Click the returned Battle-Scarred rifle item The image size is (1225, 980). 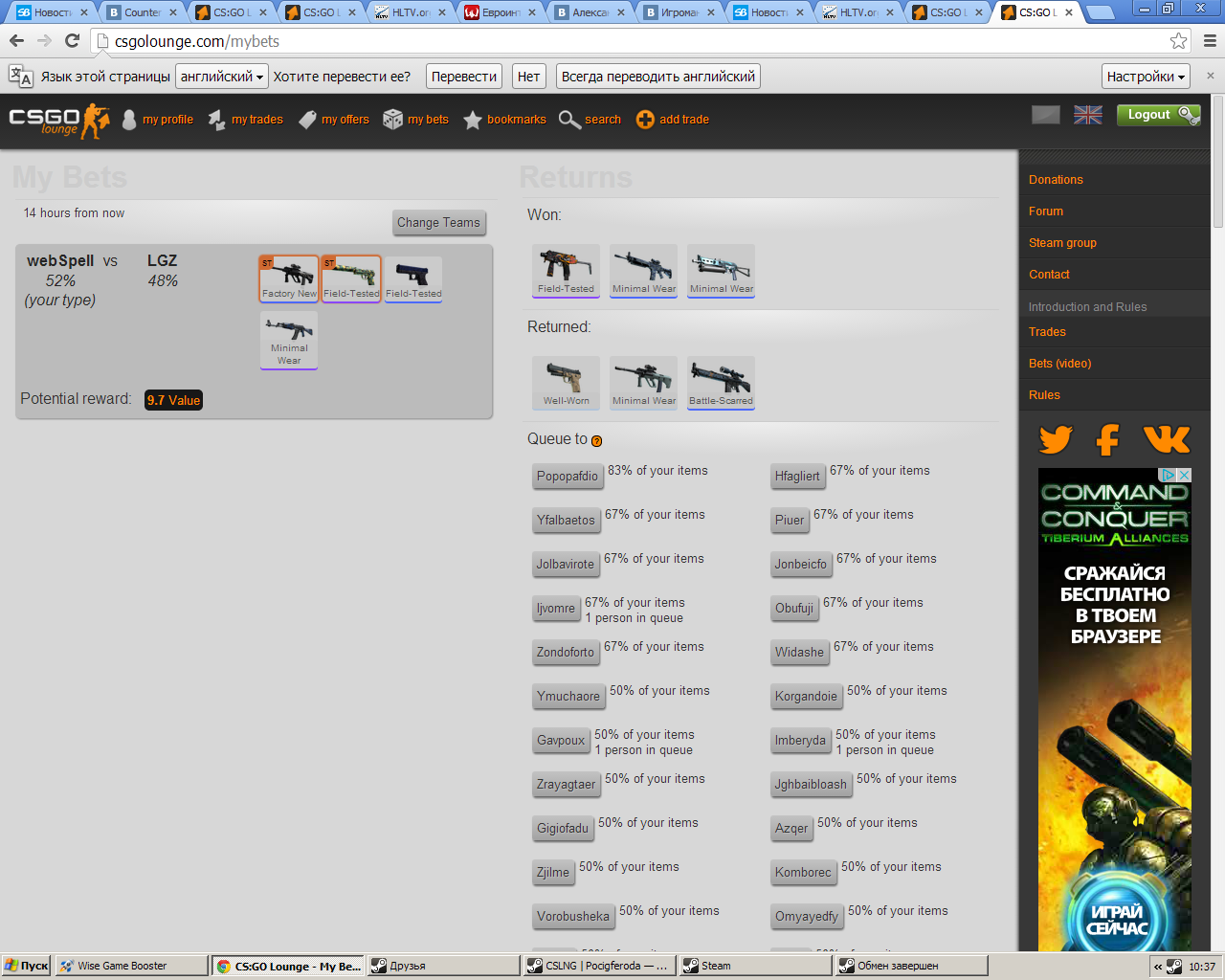(x=721, y=382)
